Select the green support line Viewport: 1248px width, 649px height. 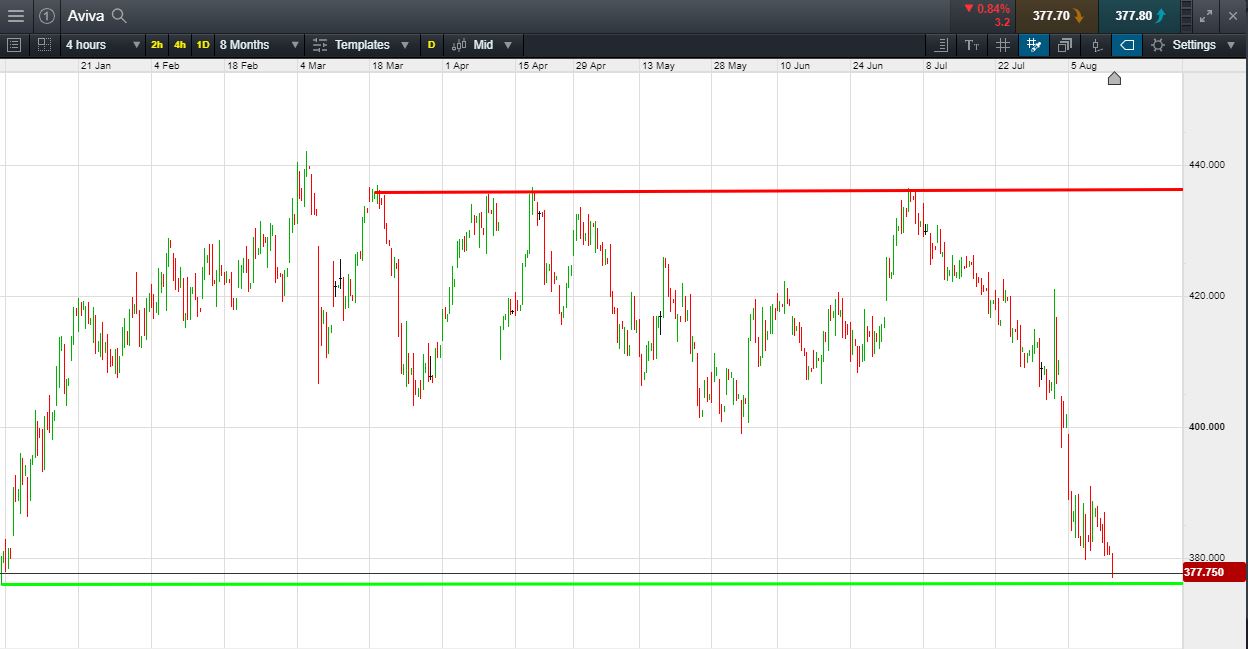(x=592, y=583)
